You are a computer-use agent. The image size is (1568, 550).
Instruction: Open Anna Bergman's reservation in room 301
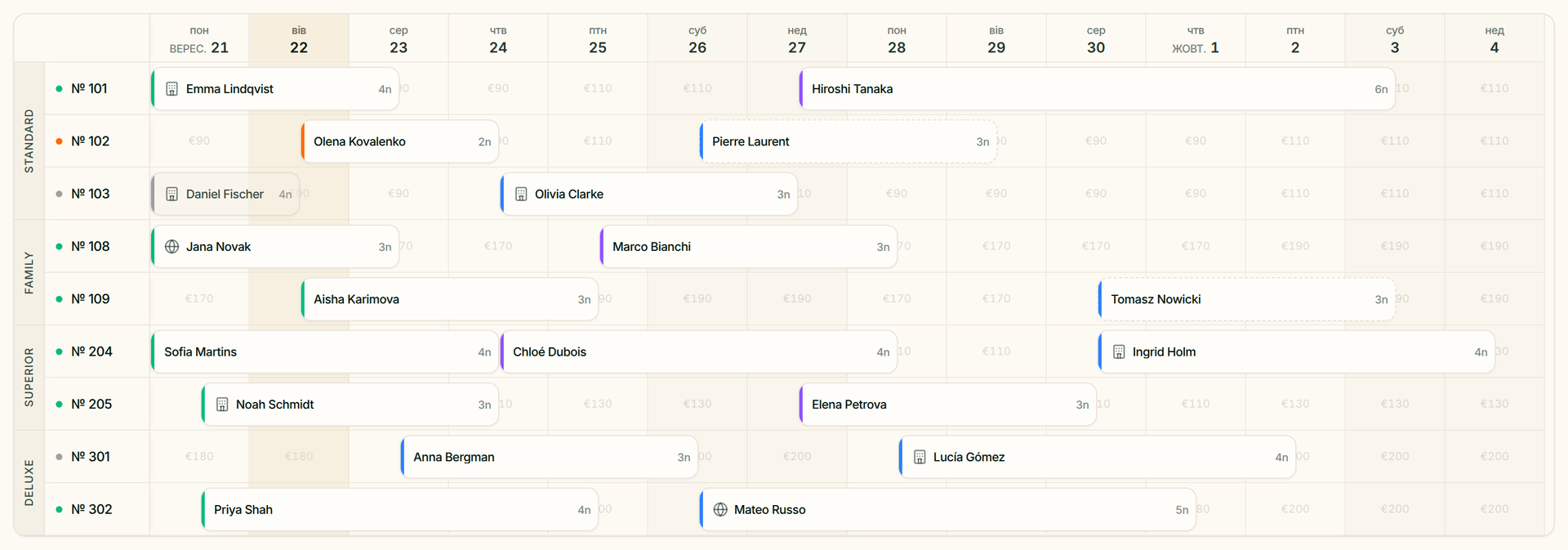(549, 457)
